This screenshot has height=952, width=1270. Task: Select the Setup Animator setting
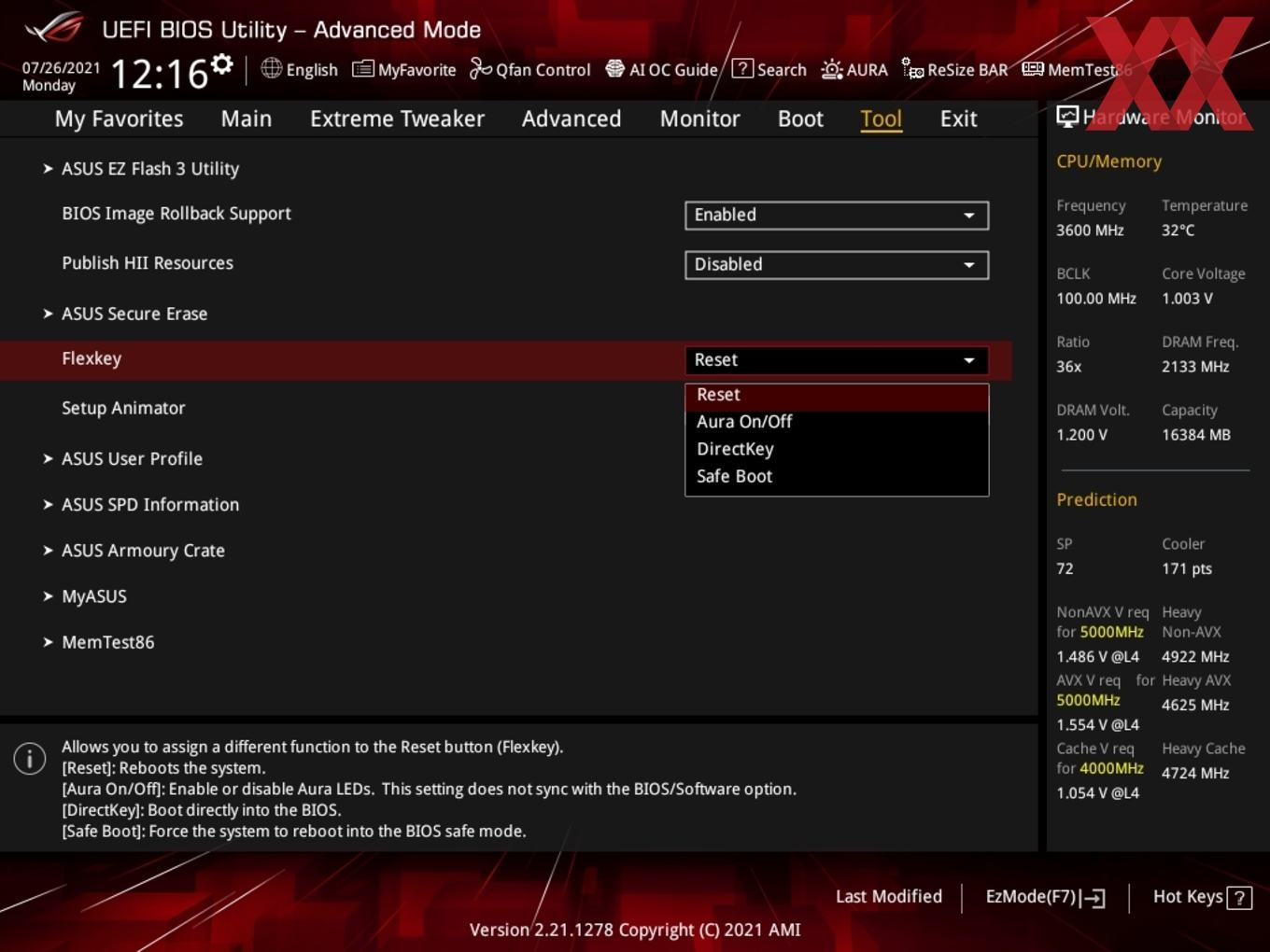click(123, 409)
